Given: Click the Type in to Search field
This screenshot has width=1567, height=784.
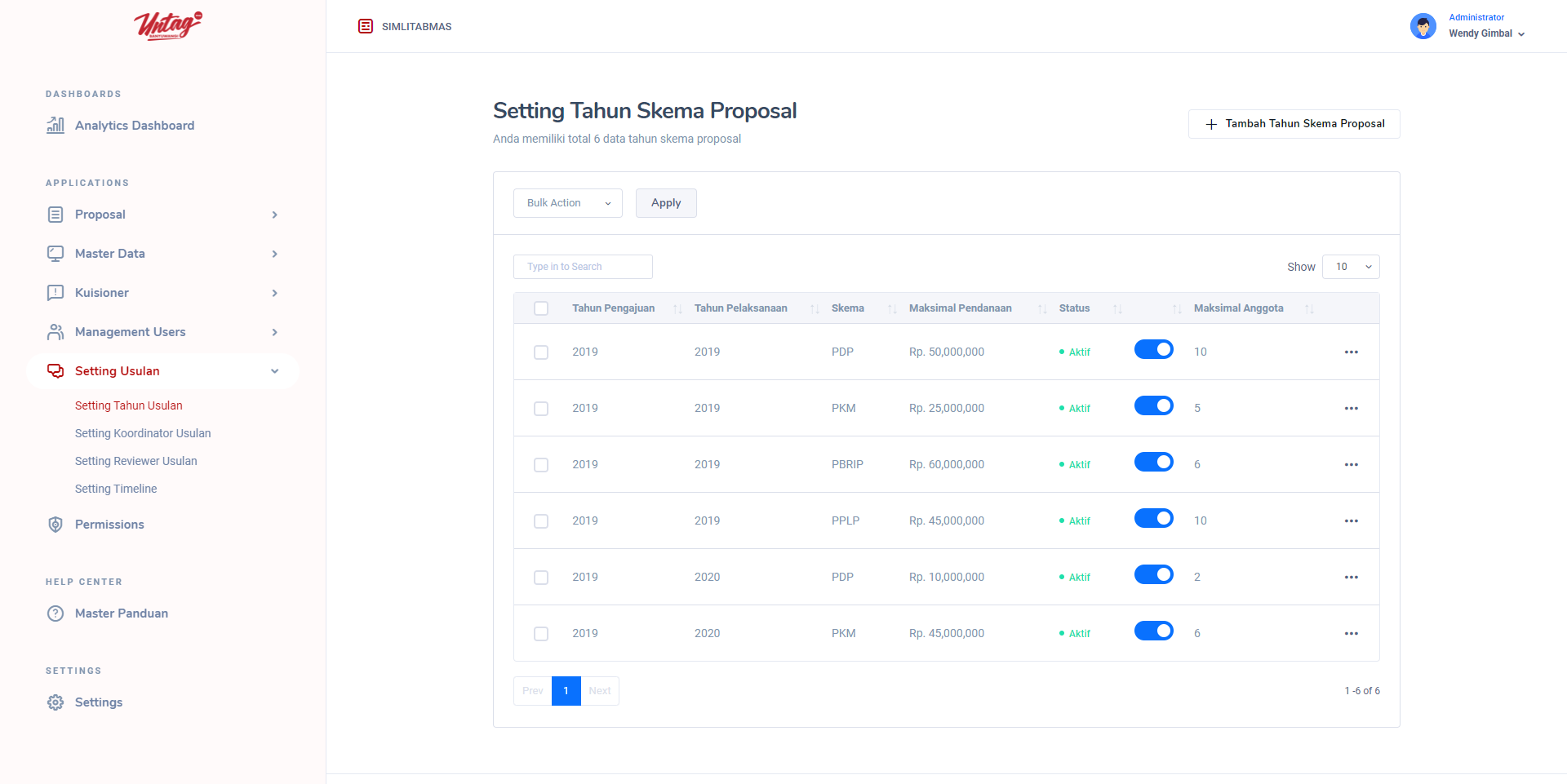Looking at the screenshot, I should 583,267.
